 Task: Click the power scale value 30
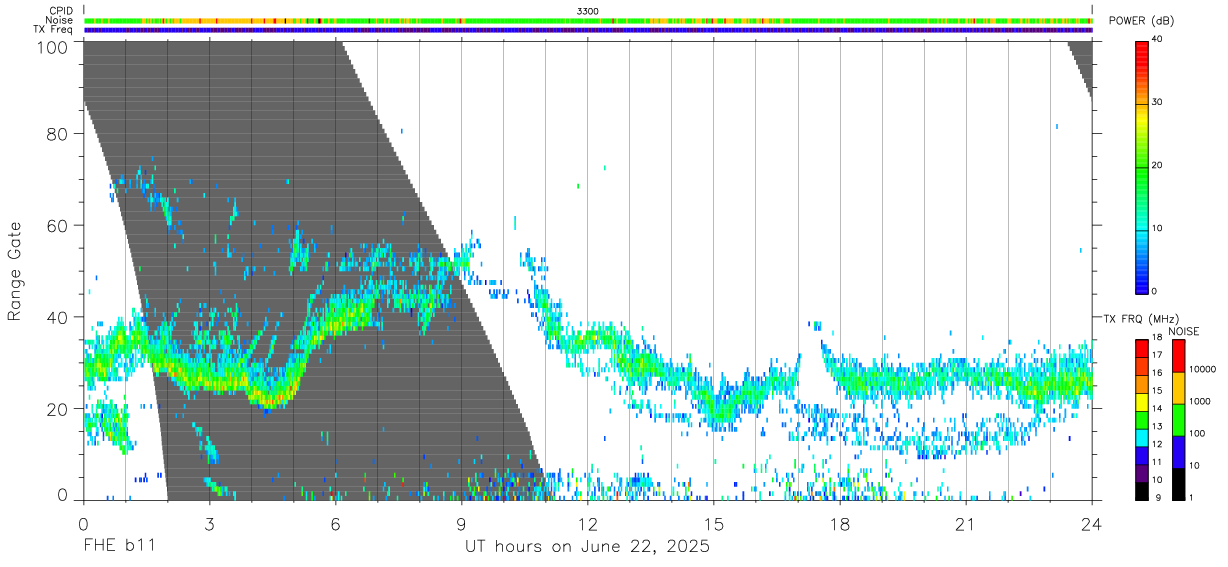pos(1157,103)
